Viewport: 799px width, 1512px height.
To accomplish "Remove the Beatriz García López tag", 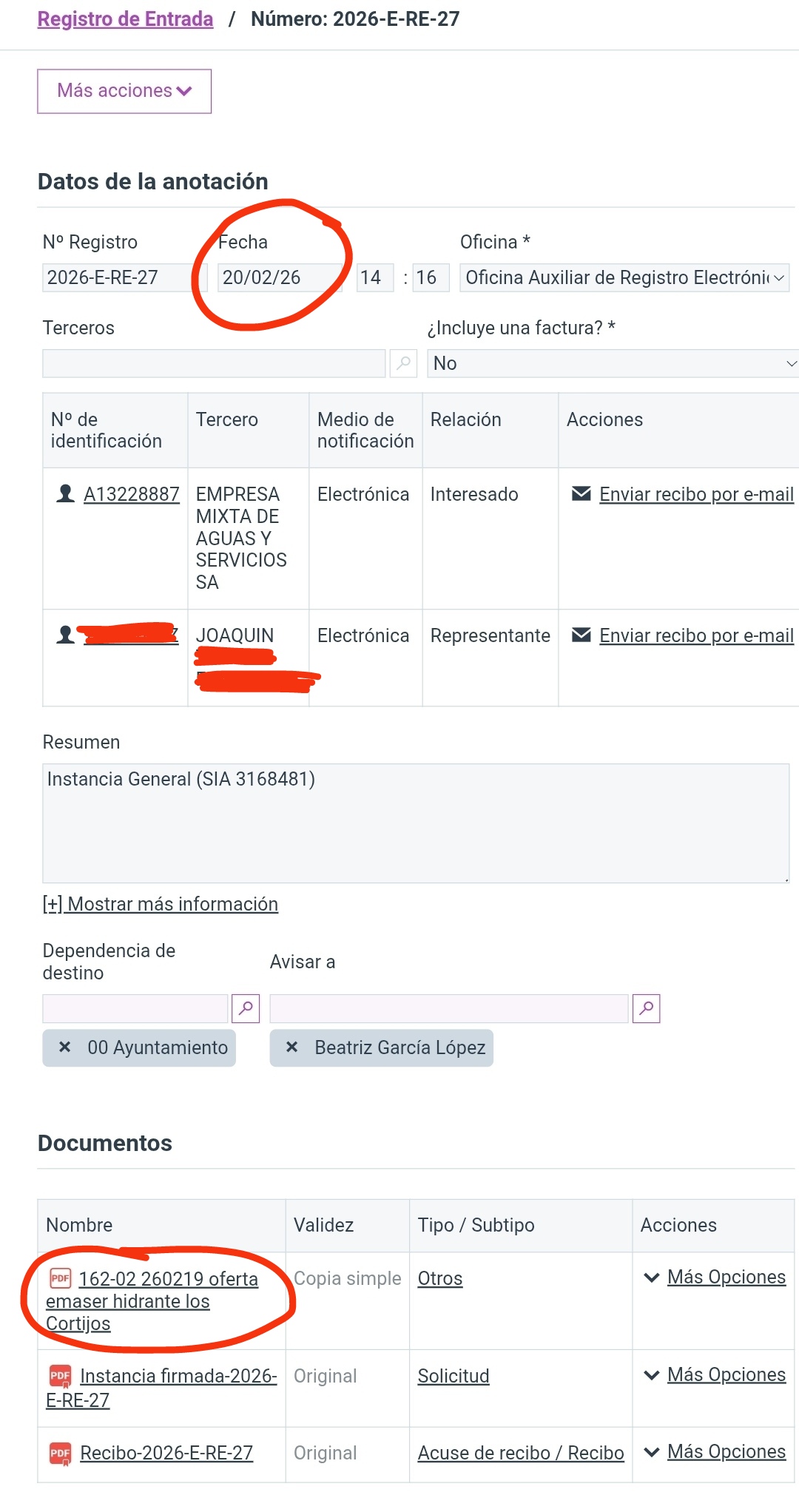I will pyautogui.click(x=292, y=1047).
